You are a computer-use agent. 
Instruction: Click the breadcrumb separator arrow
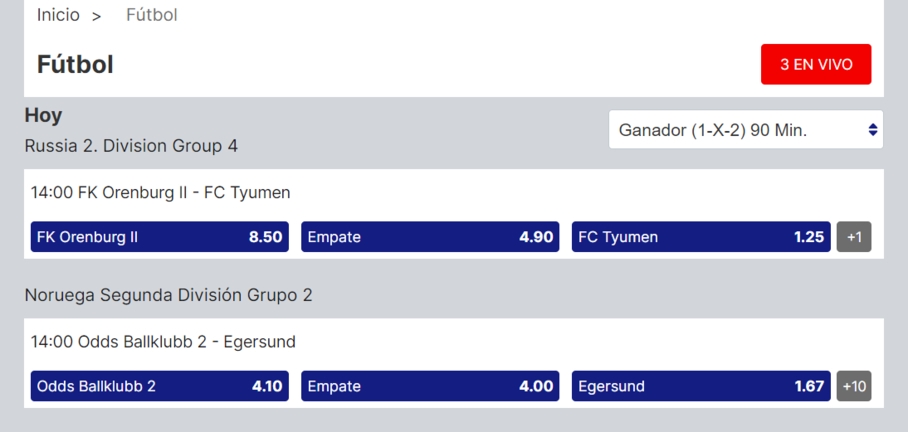pyautogui.click(x=97, y=16)
